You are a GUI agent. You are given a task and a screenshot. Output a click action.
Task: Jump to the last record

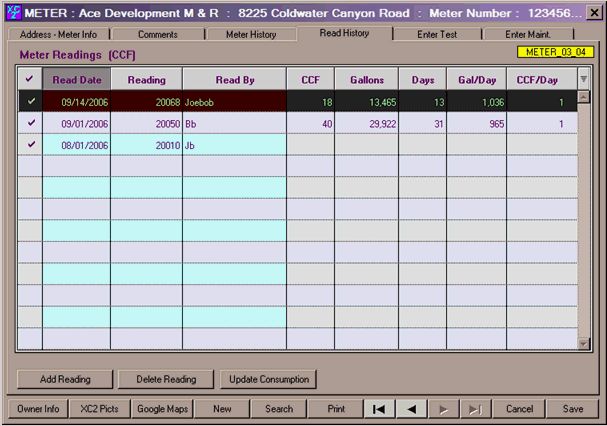[x=474, y=409]
